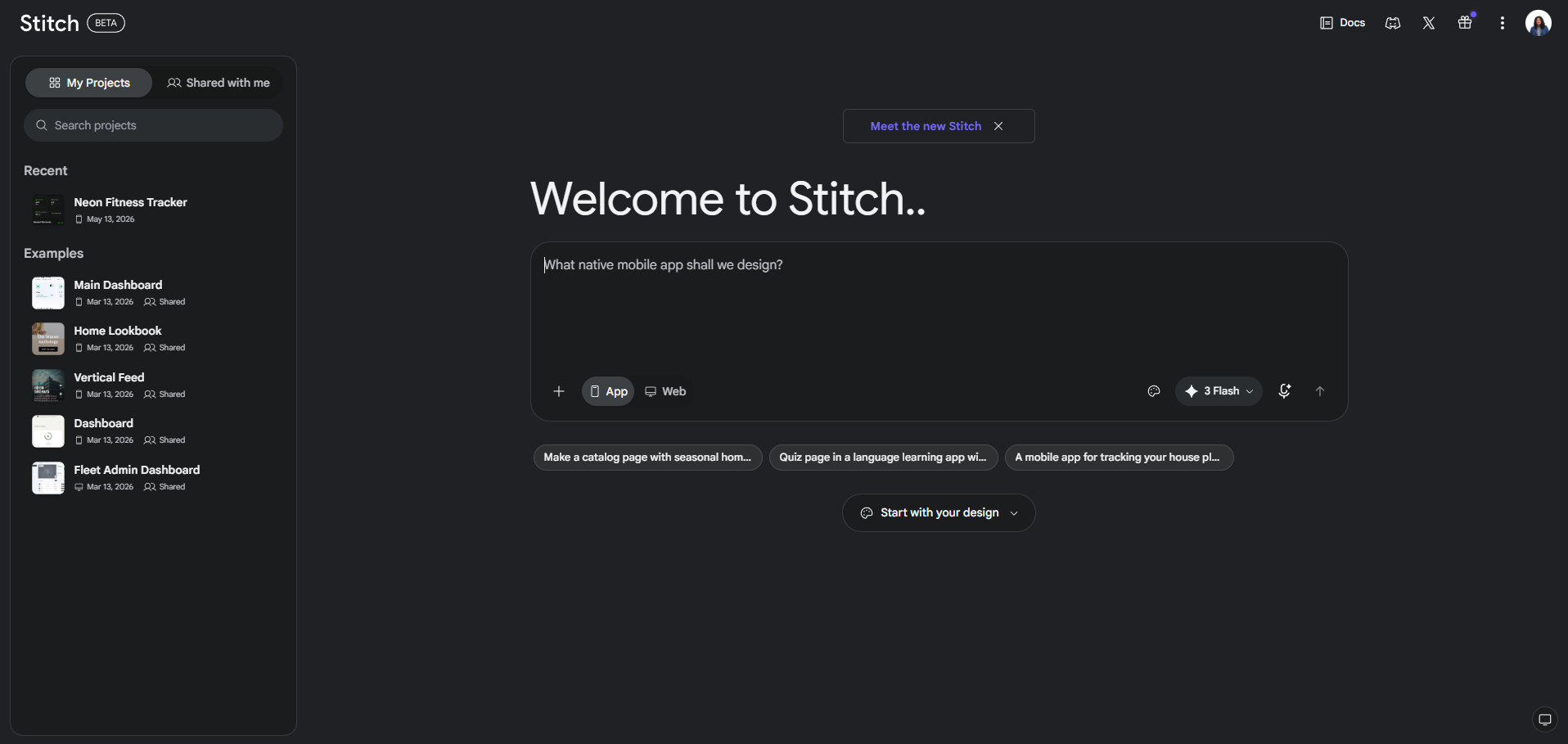Choose the house plant tracking suggestion chip
The height and width of the screenshot is (744, 1568).
click(1119, 458)
